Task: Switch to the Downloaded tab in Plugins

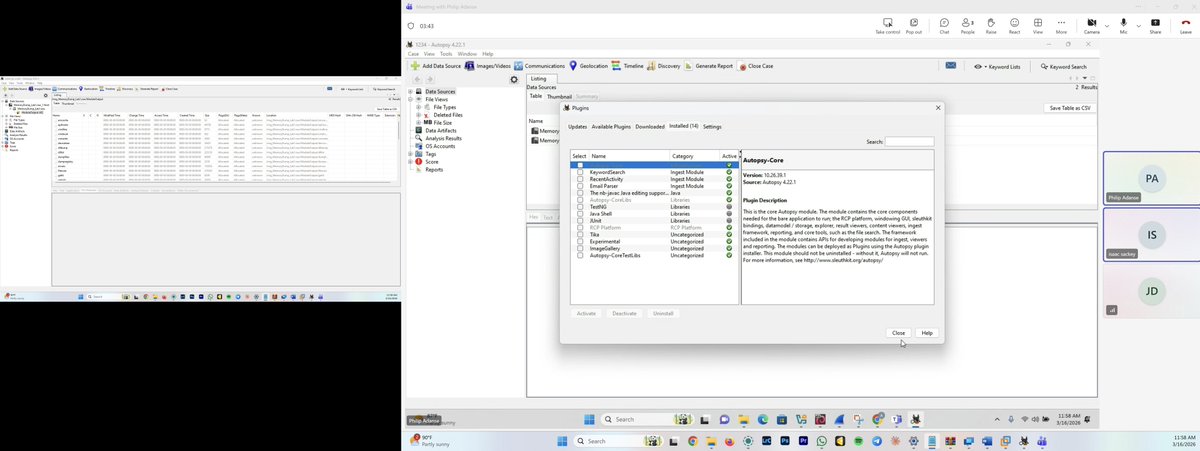Action: [650, 127]
